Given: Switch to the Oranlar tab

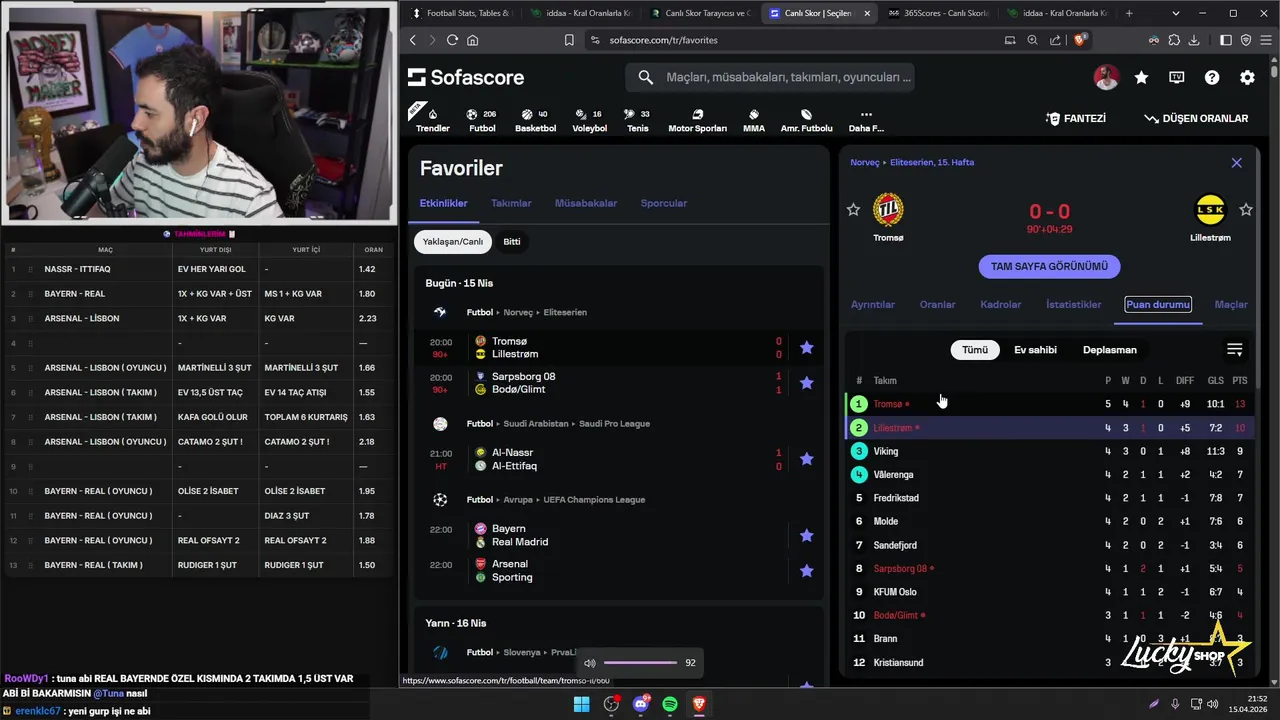Looking at the screenshot, I should coord(938,304).
